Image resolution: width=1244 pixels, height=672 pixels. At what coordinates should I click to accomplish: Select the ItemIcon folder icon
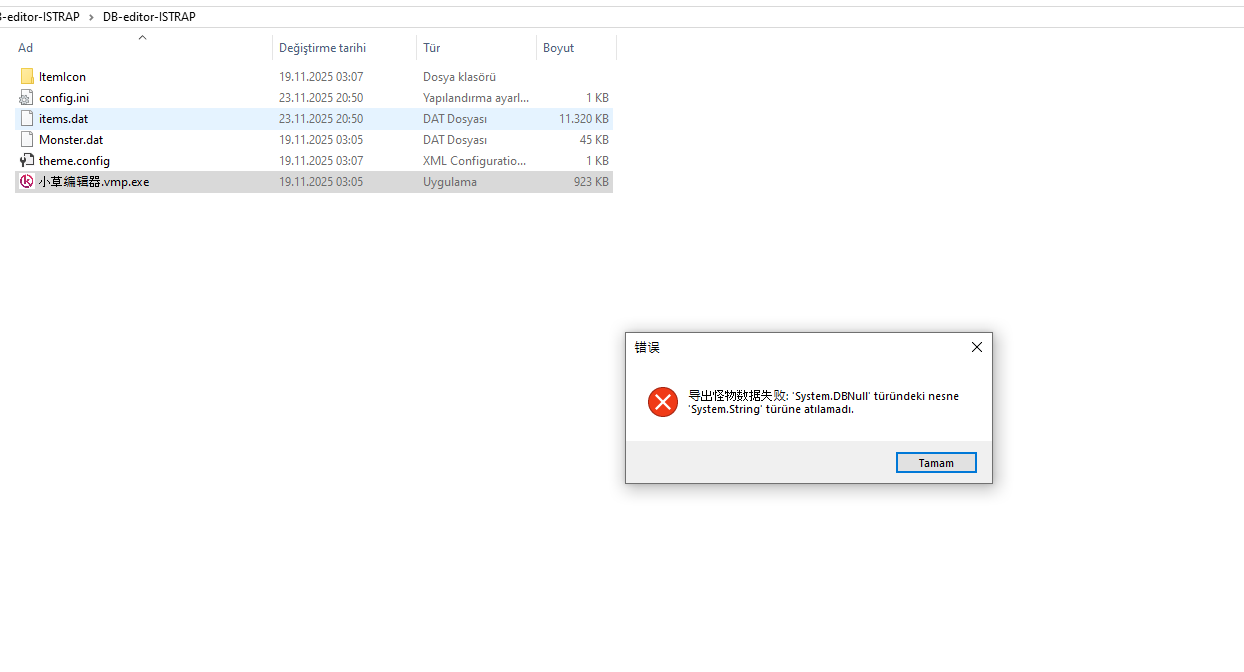coord(27,77)
